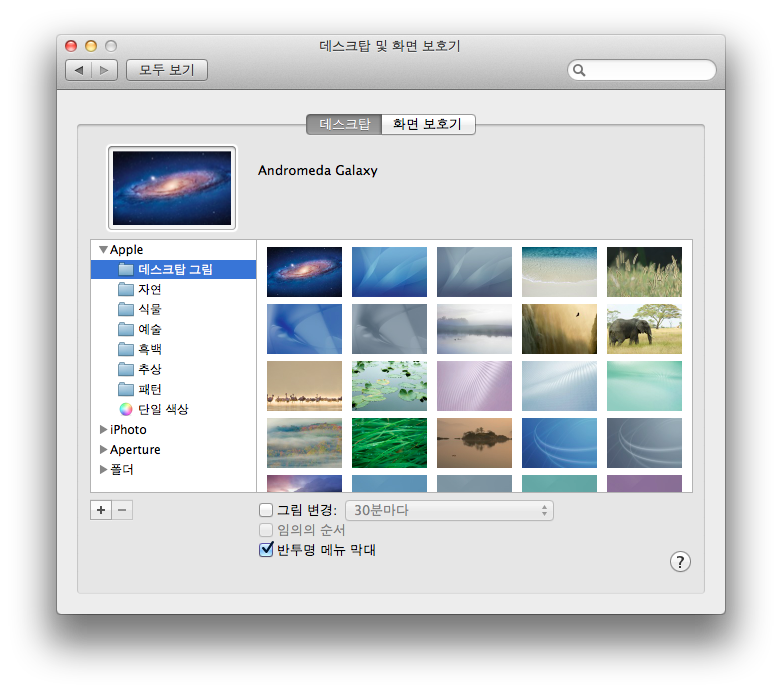The height and width of the screenshot is (693, 782).
Task: Choose the blue ripple arcs wallpaper thumbnail
Action: point(560,443)
